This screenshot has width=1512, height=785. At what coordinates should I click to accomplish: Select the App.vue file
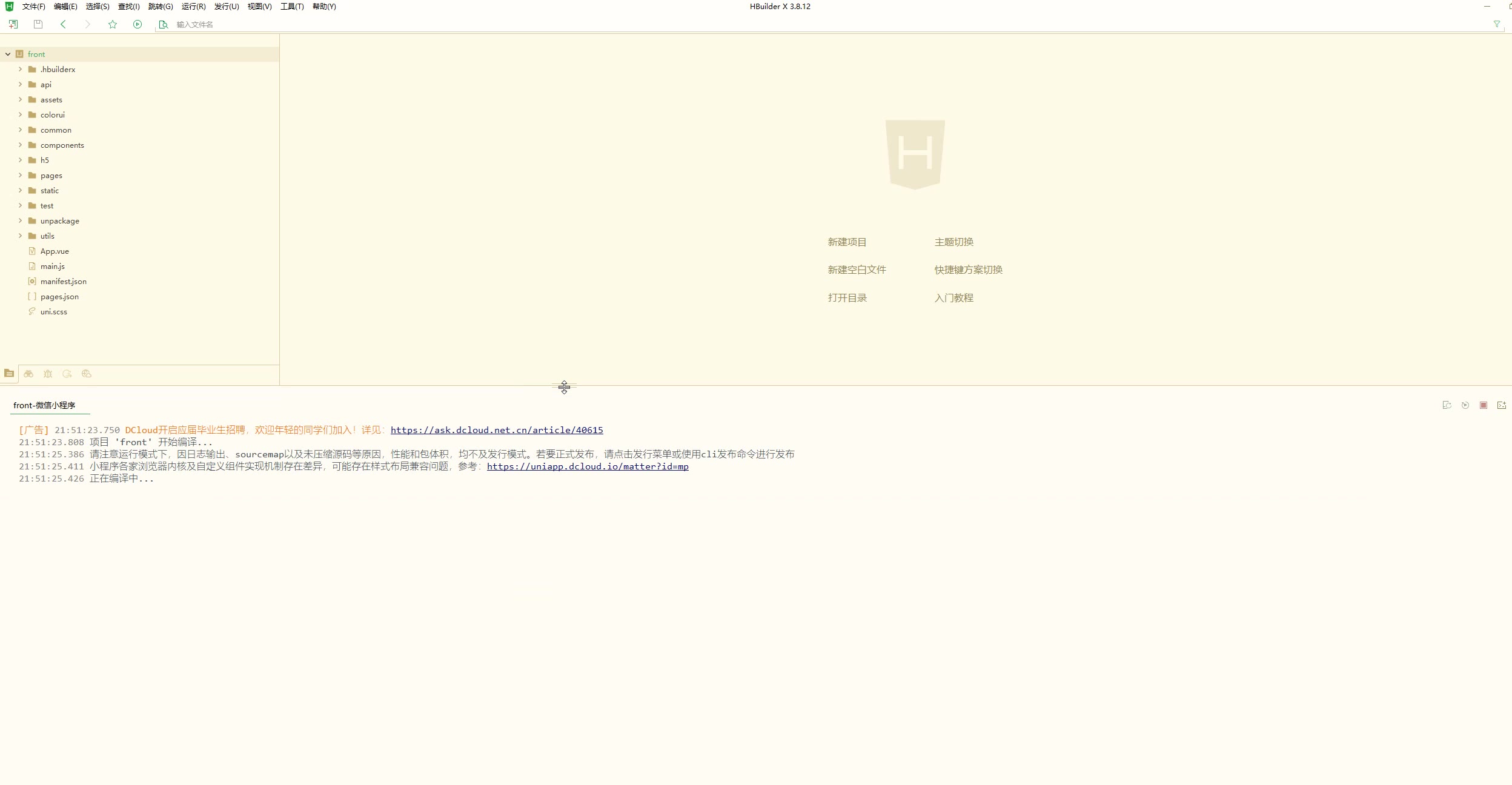[55, 251]
